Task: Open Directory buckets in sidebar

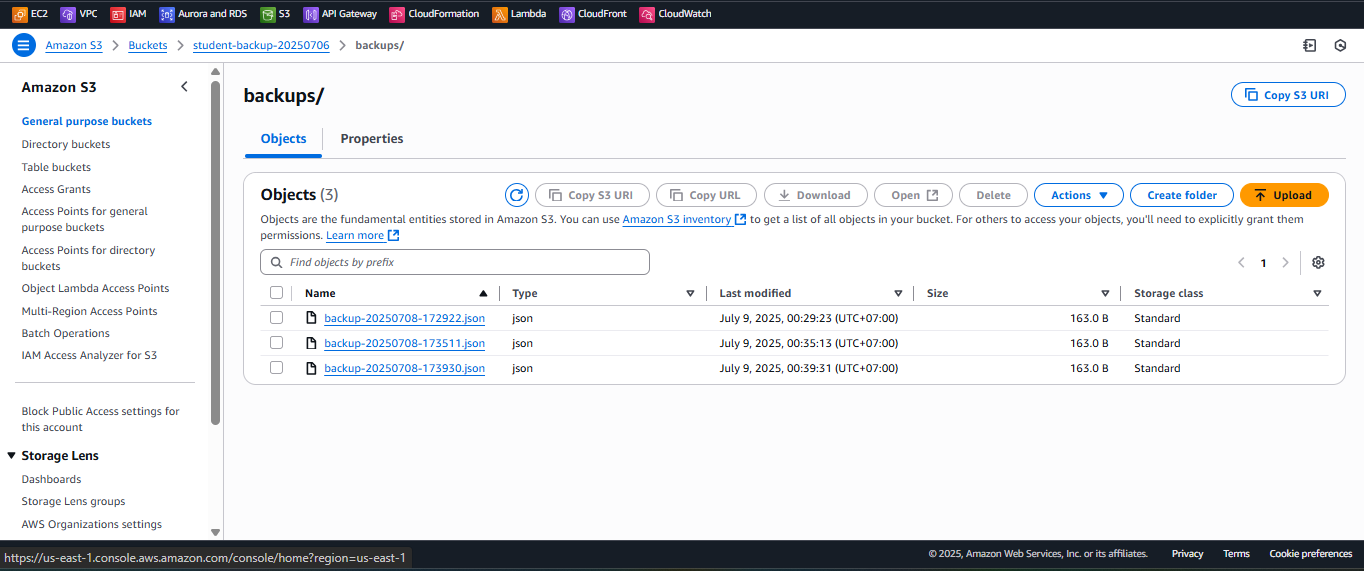Action: [x=66, y=144]
